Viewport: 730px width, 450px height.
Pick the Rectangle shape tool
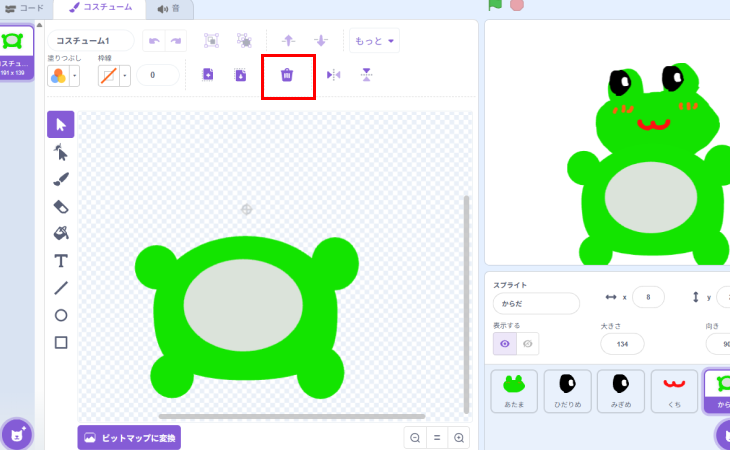61,342
